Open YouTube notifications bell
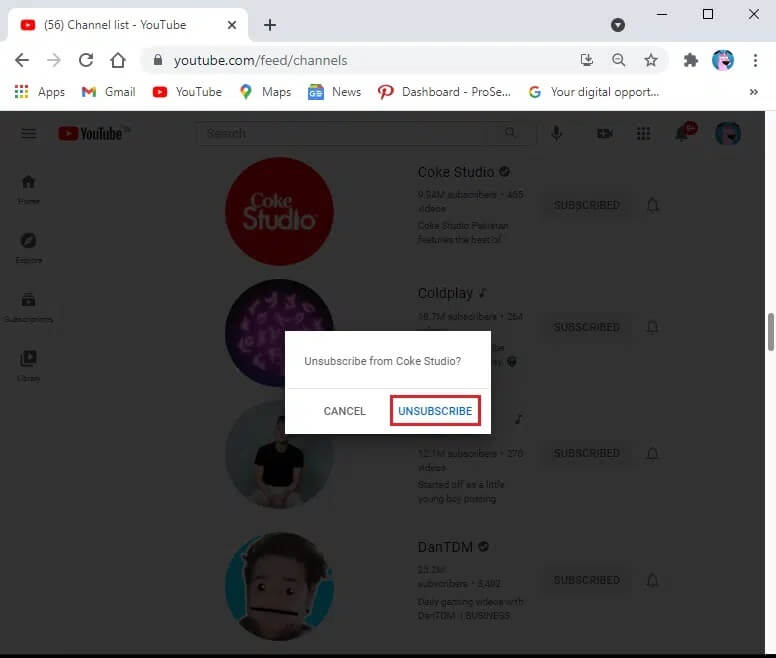 [683, 133]
